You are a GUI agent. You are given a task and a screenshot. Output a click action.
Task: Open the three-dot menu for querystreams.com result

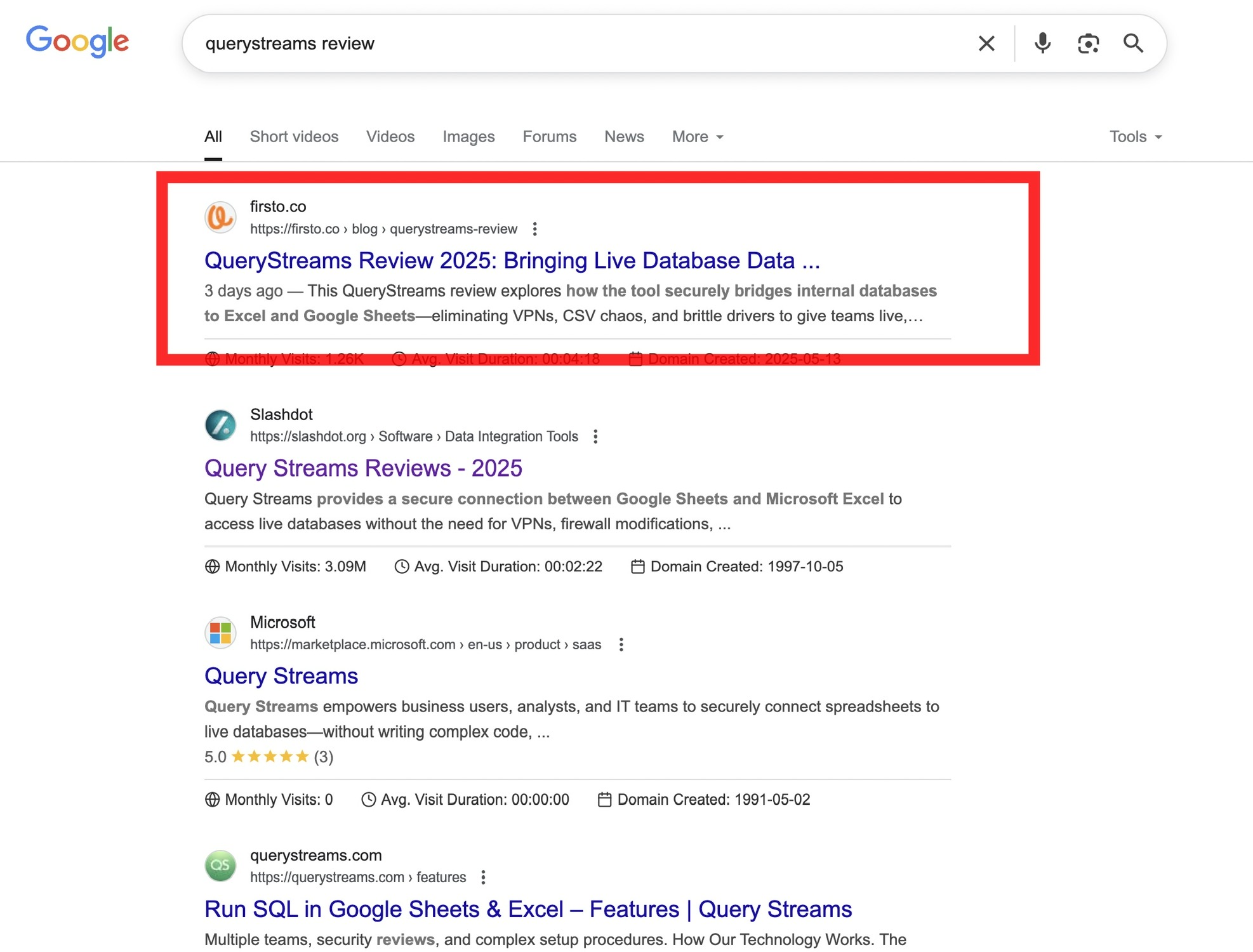click(x=484, y=877)
